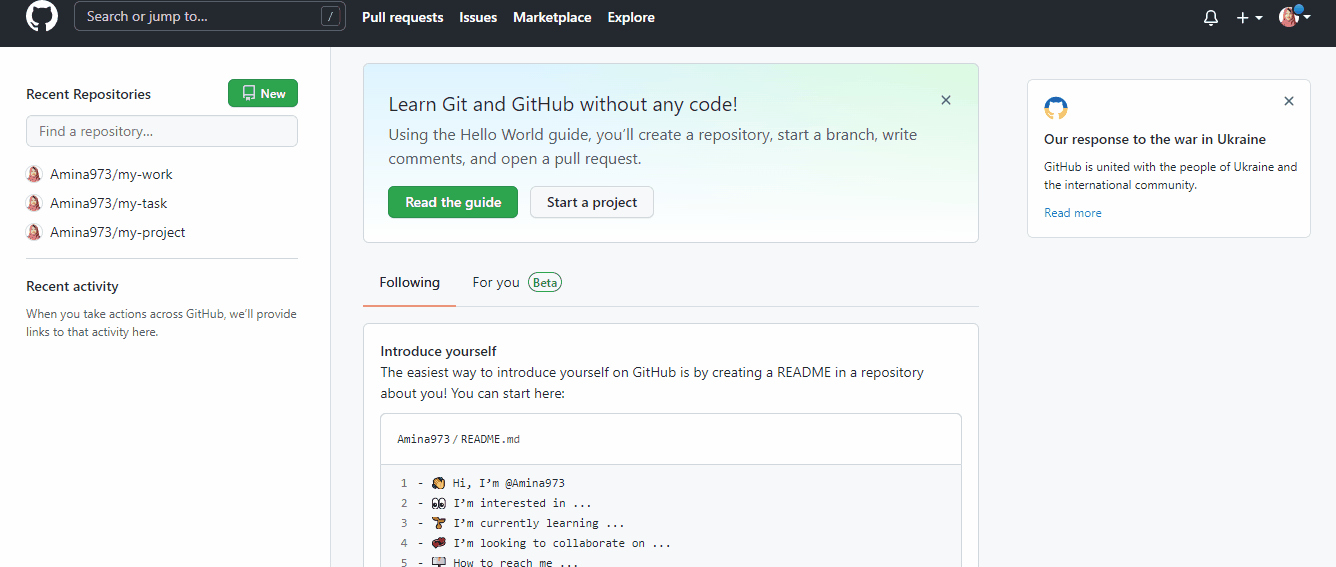Click Learn Git and GitHub without any code heading

[563, 104]
